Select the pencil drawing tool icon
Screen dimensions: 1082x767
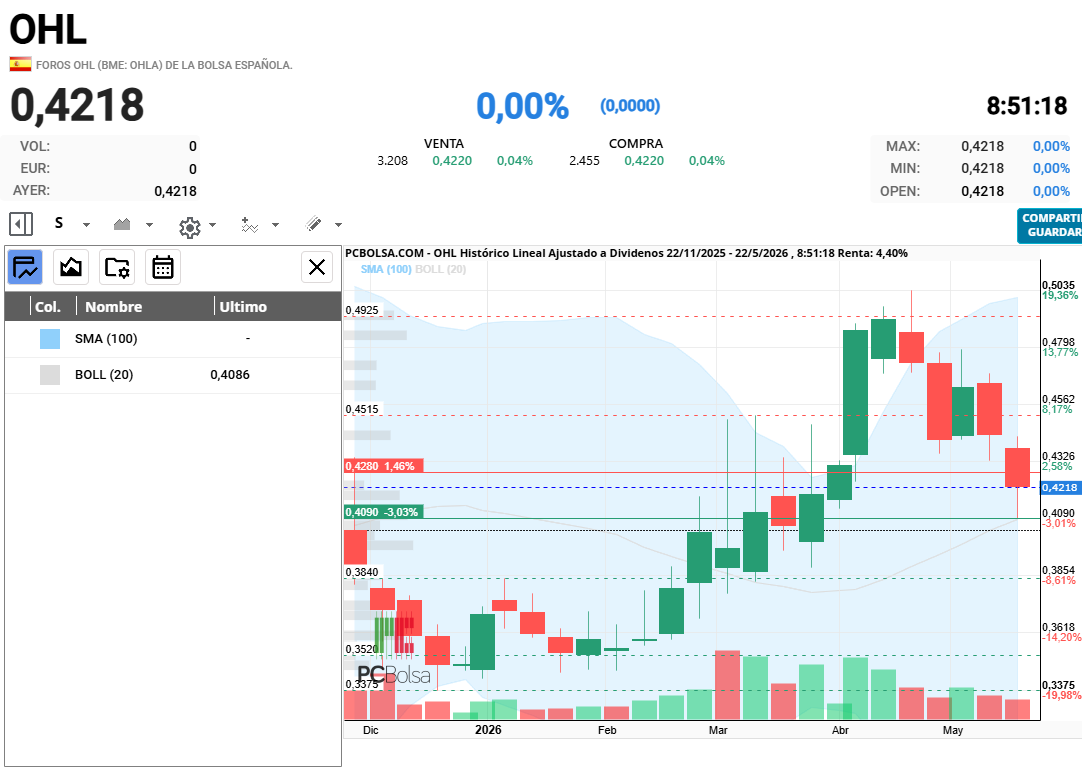point(313,223)
